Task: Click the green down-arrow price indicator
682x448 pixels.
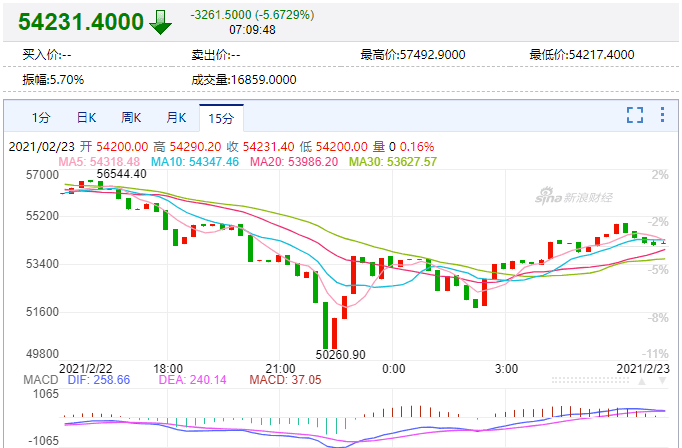Action: [x=160, y=22]
